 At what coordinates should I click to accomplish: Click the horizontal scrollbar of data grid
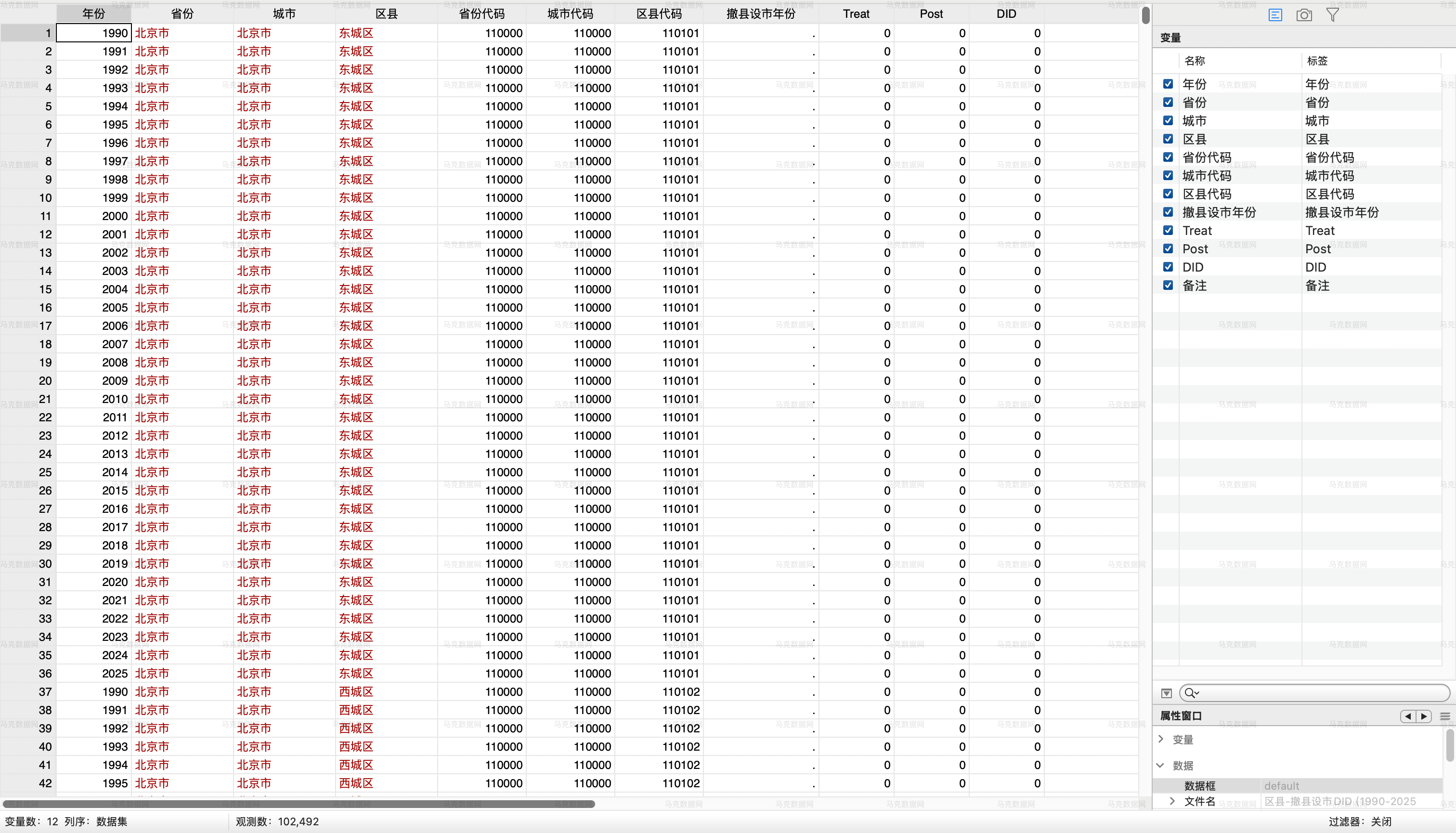[x=299, y=804]
